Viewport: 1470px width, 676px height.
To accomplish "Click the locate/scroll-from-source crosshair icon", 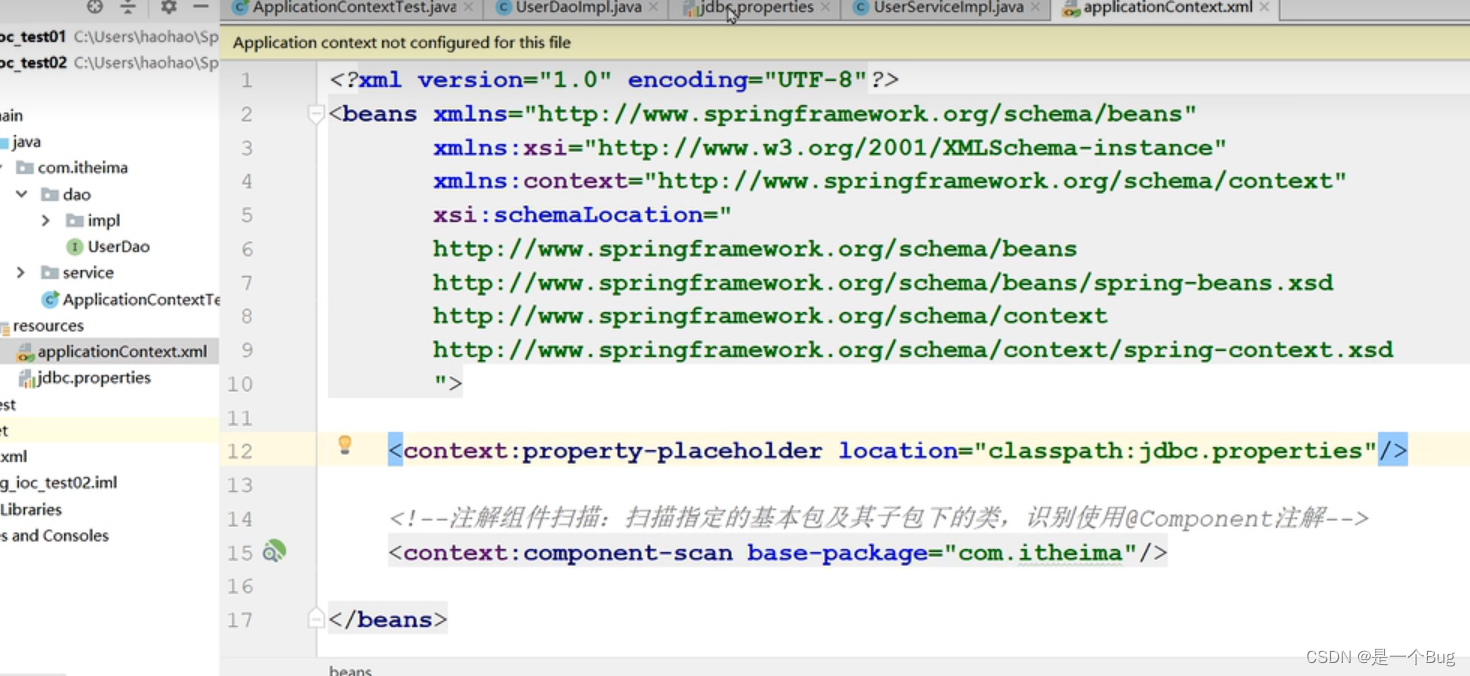I will 94,6.
